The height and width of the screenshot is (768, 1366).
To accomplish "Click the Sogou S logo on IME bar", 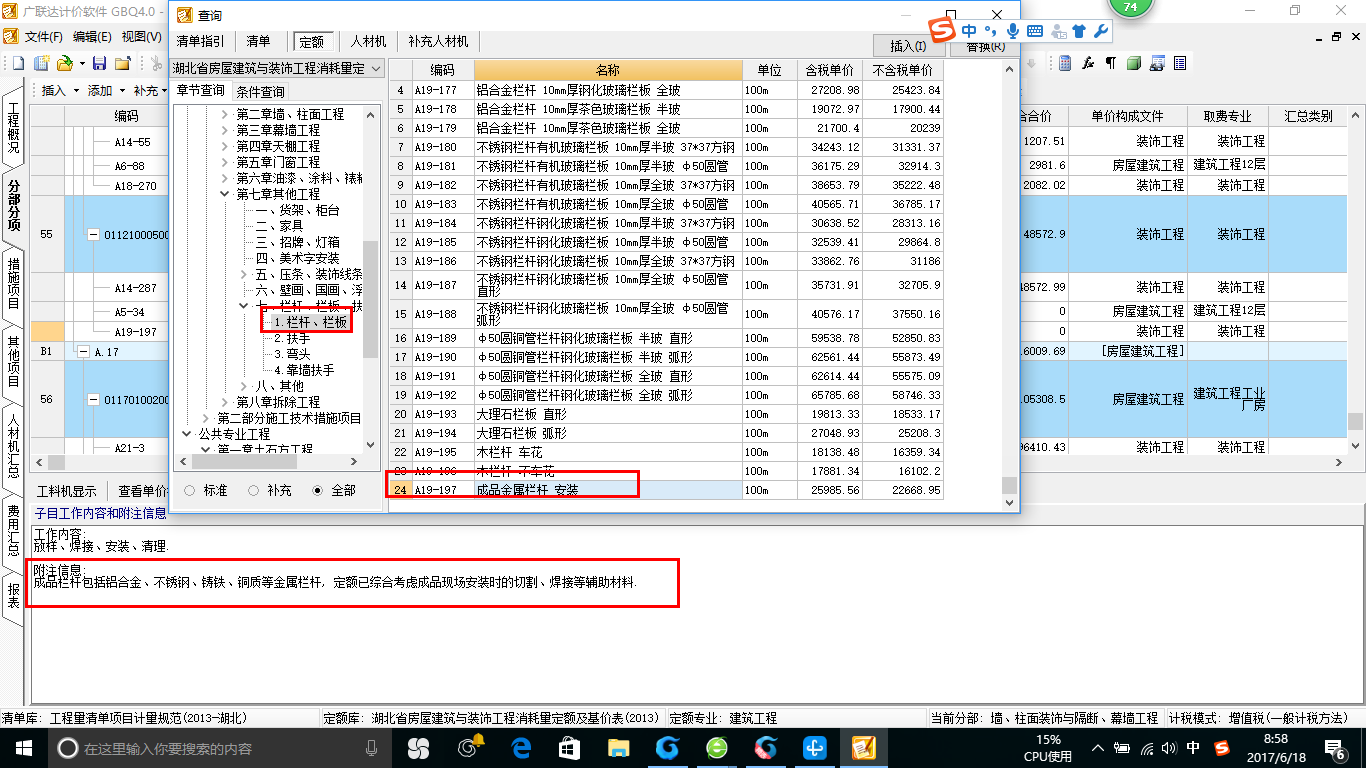I will [941, 30].
